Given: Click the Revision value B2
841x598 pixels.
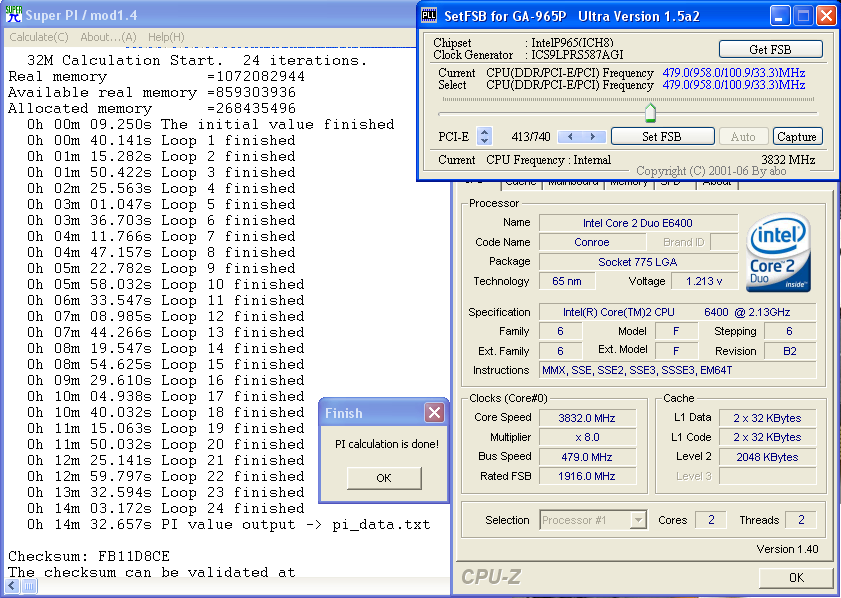Looking at the screenshot, I should (790, 351).
